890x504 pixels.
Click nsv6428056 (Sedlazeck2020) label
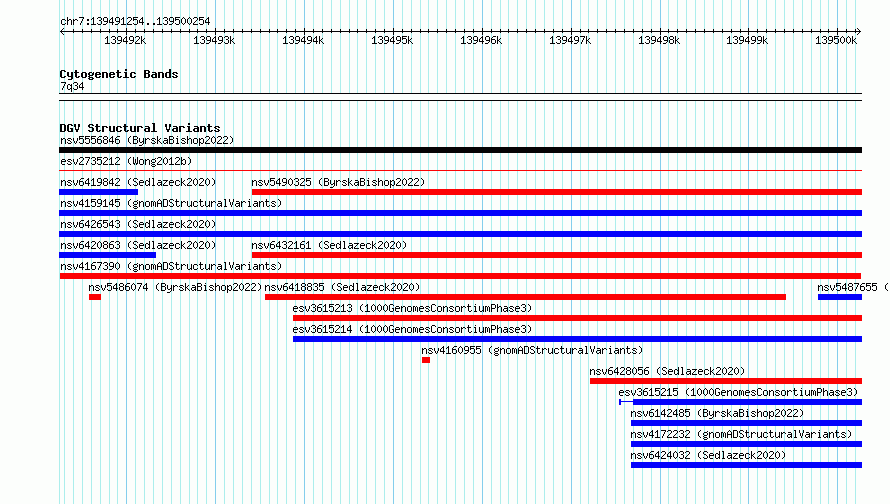(x=667, y=371)
